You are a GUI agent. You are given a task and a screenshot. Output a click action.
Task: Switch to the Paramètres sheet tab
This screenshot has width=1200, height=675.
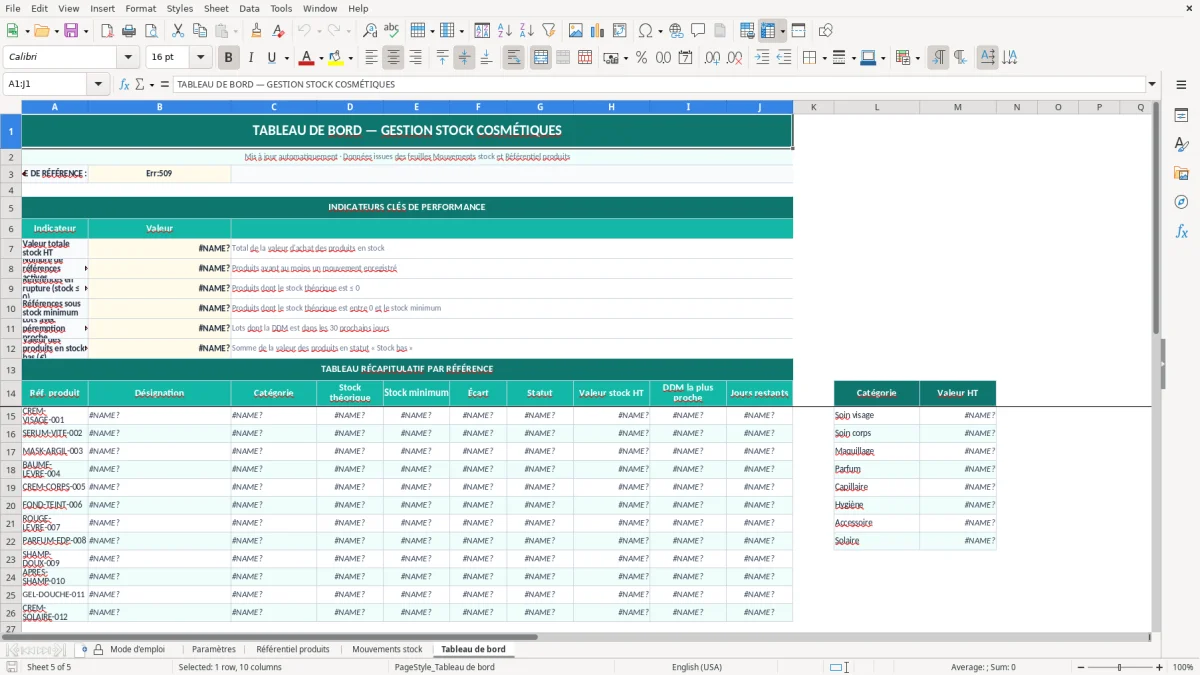pos(214,649)
